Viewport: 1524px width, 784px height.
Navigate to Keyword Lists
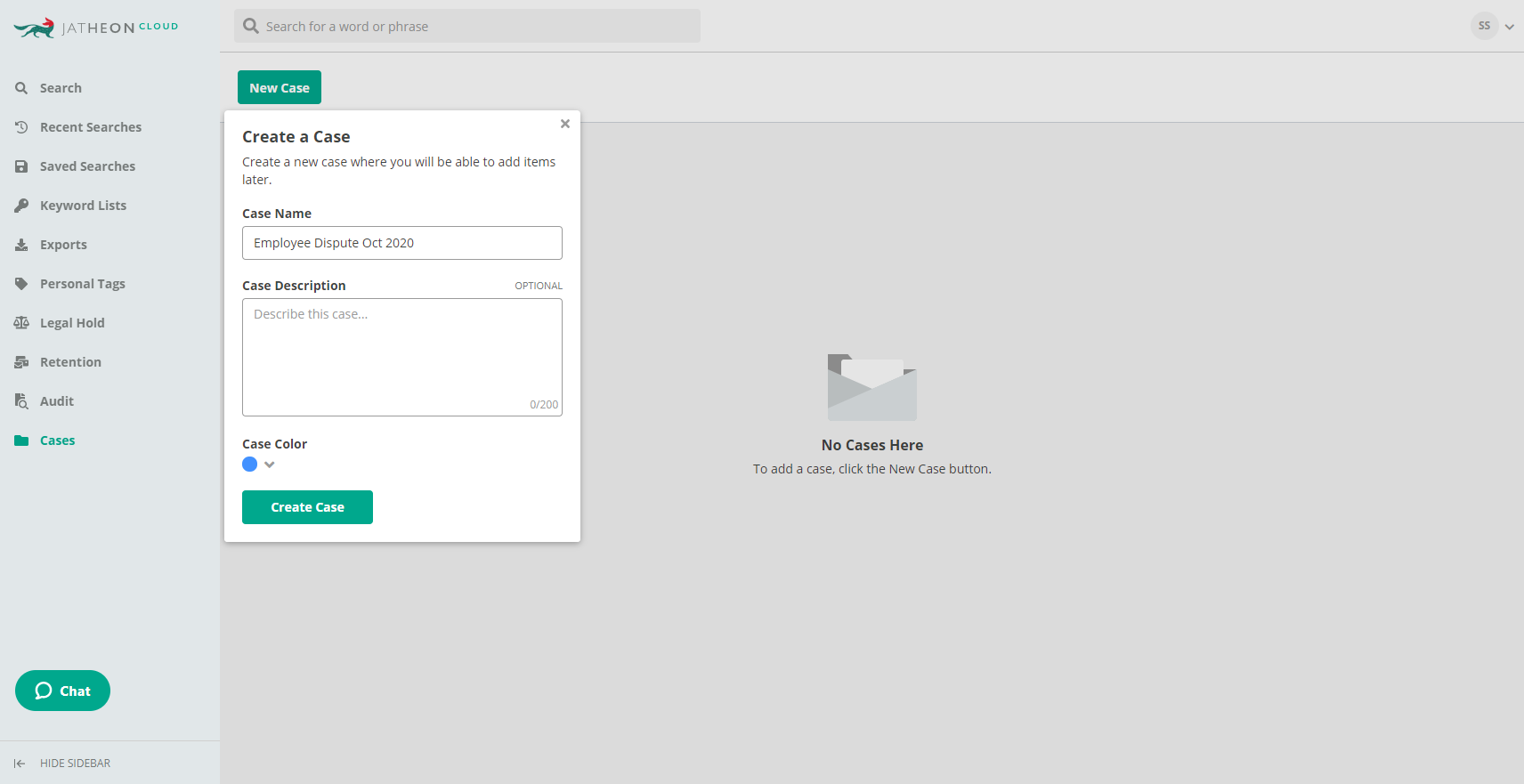pyautogui.click(x=84, y=206)
